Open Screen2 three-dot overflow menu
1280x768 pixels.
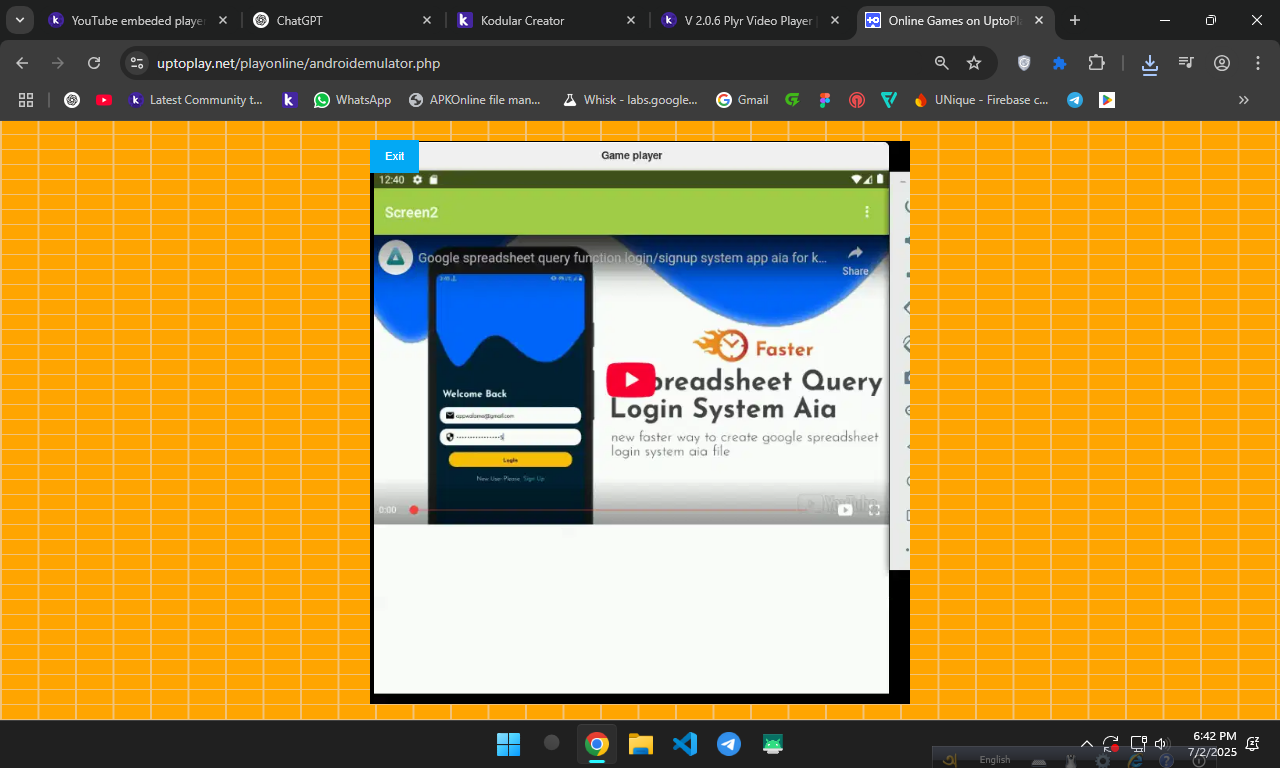pos(867,212)
